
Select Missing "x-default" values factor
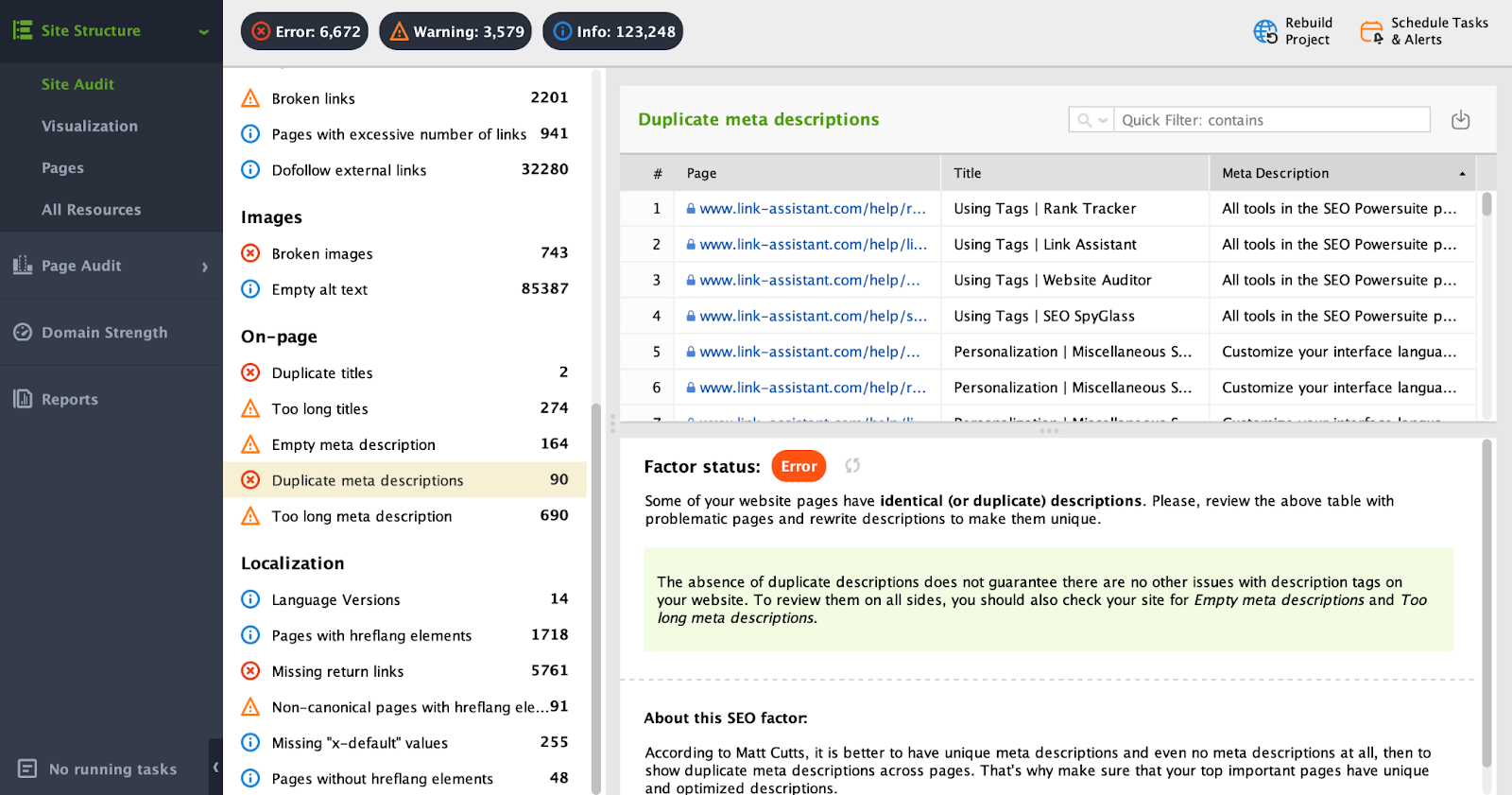click(404, 743)
